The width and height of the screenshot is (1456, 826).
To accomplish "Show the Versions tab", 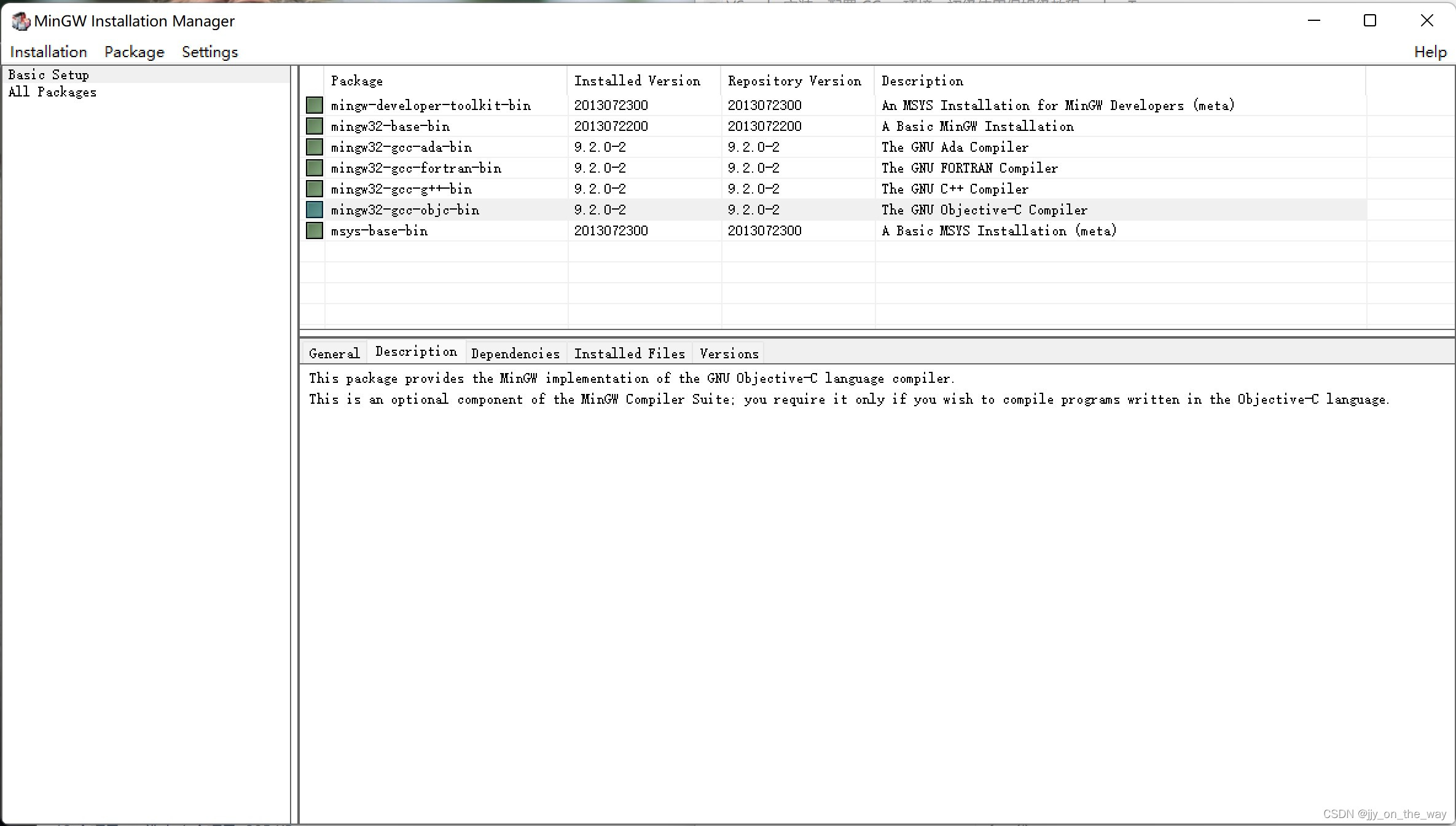I will click(729, 353).
